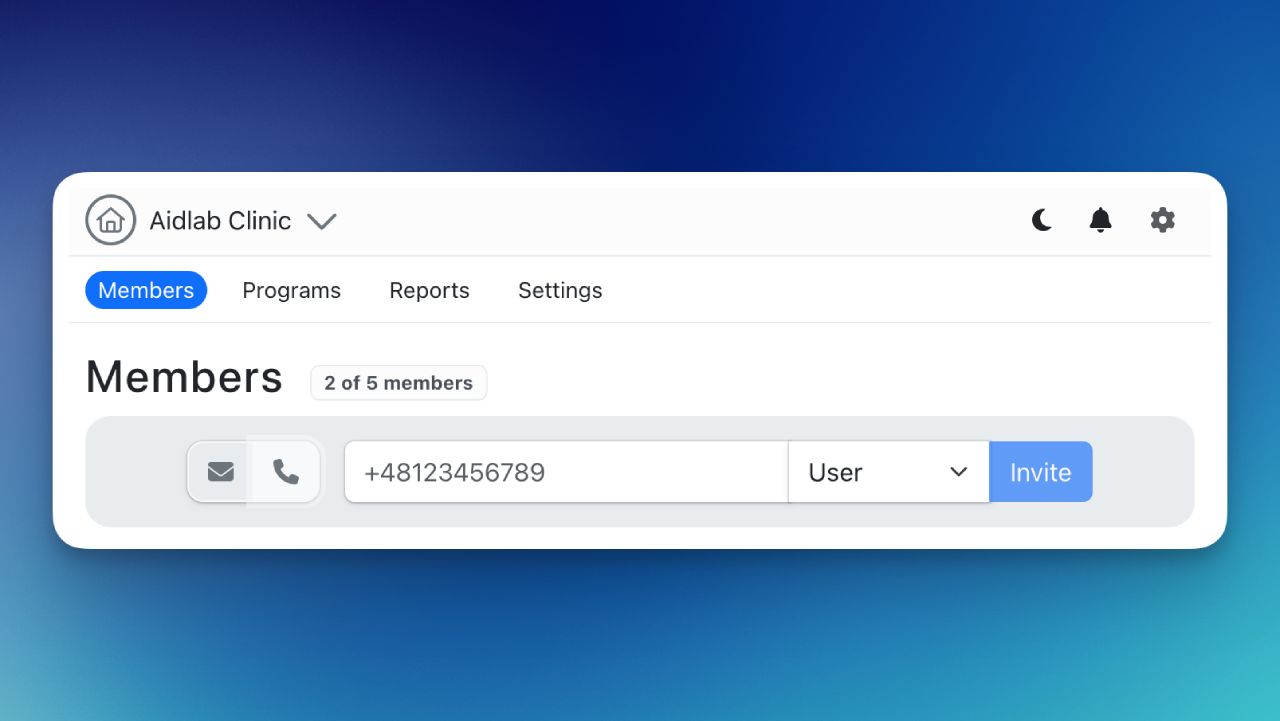Select the phone invite option

coord(286,472)
